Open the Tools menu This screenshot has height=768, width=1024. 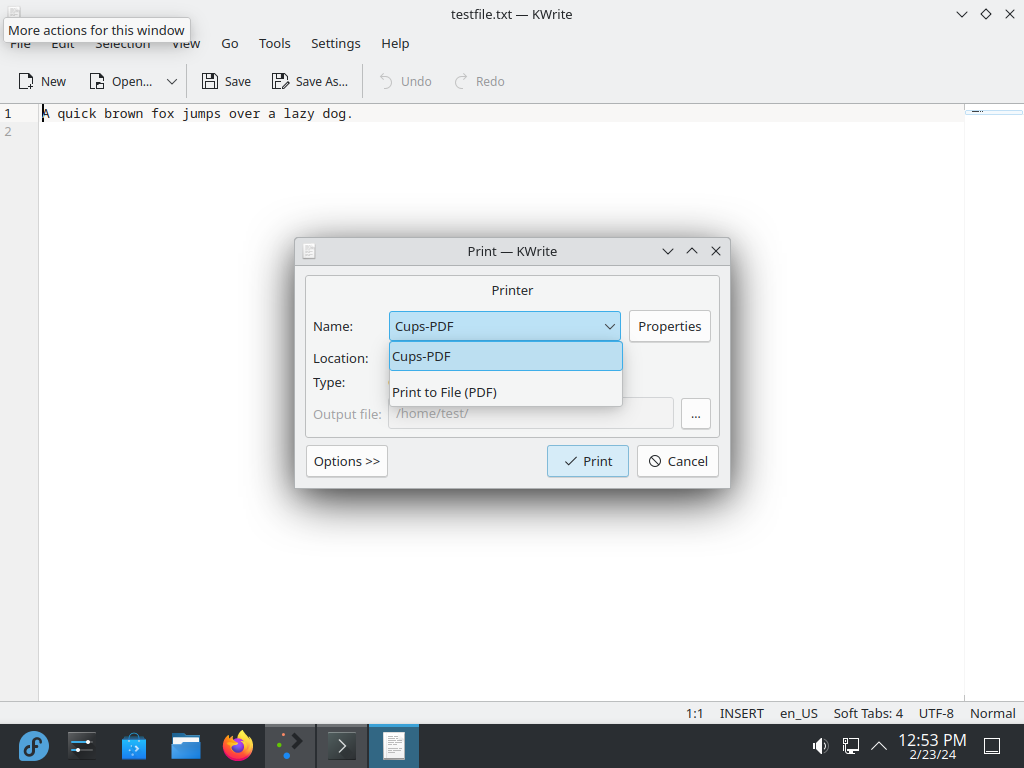(274, 44)
